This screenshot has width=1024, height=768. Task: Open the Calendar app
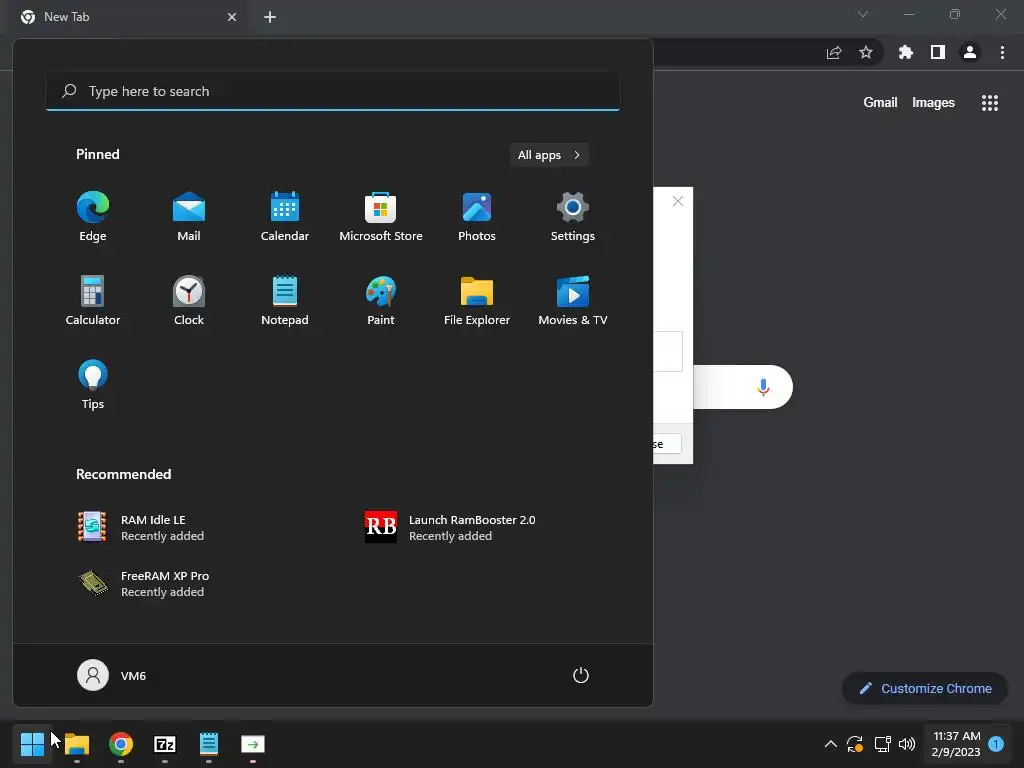point(285,216)
